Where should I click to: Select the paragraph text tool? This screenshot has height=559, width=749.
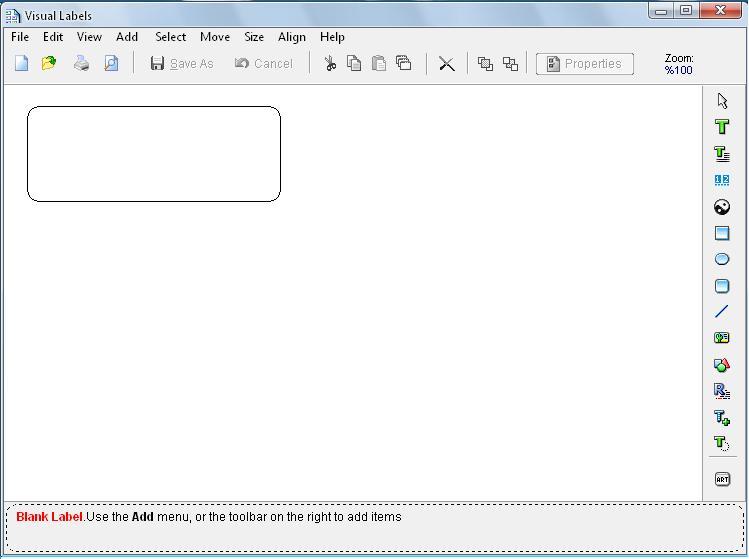click(722, 153)
